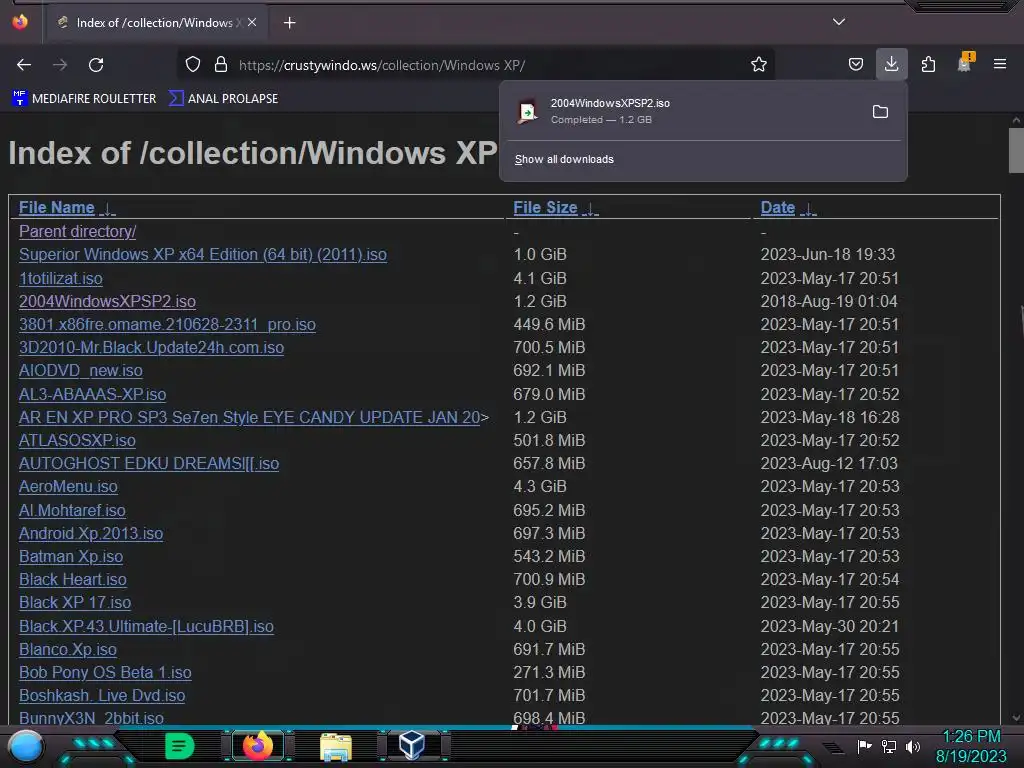
Task: Download AR EN XP PRO SP3 Se7en Style iso
Action: point(249,417)
